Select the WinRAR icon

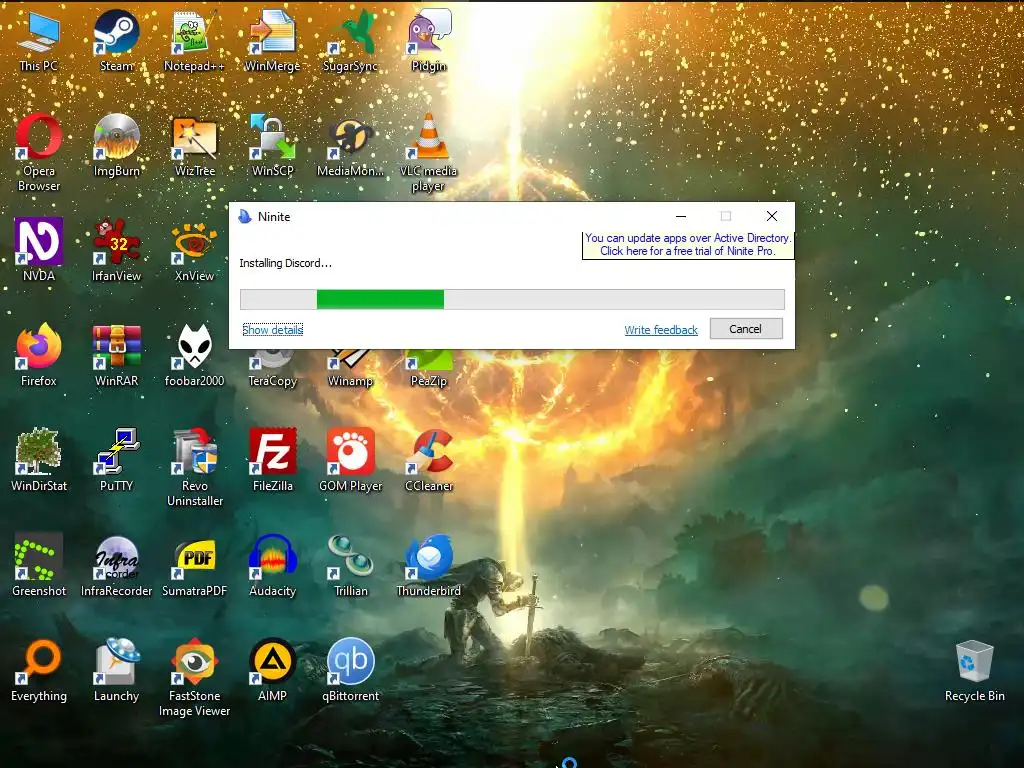tap(116, 355)
